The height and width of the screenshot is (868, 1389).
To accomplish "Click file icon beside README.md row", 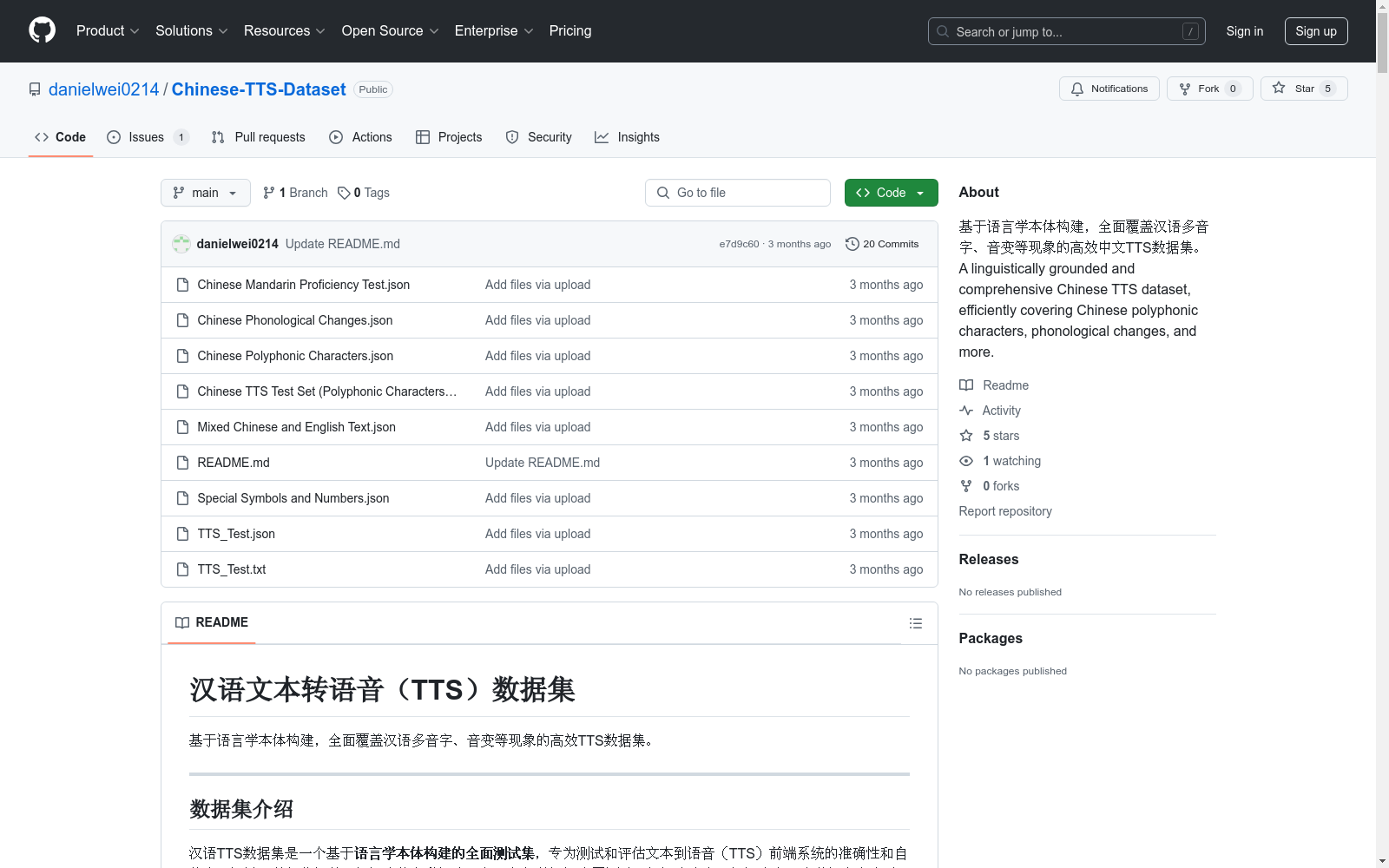I will point(182,463).
